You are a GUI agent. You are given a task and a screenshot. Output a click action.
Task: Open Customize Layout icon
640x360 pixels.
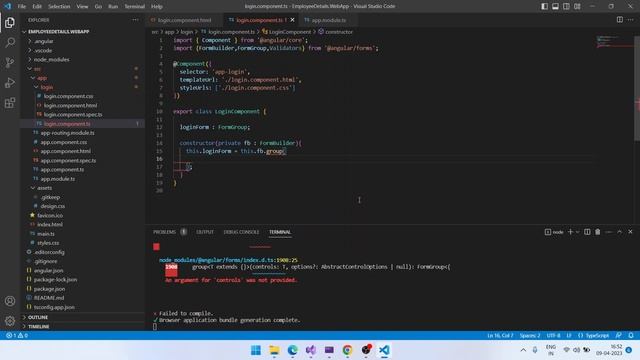tap(577, 6)
